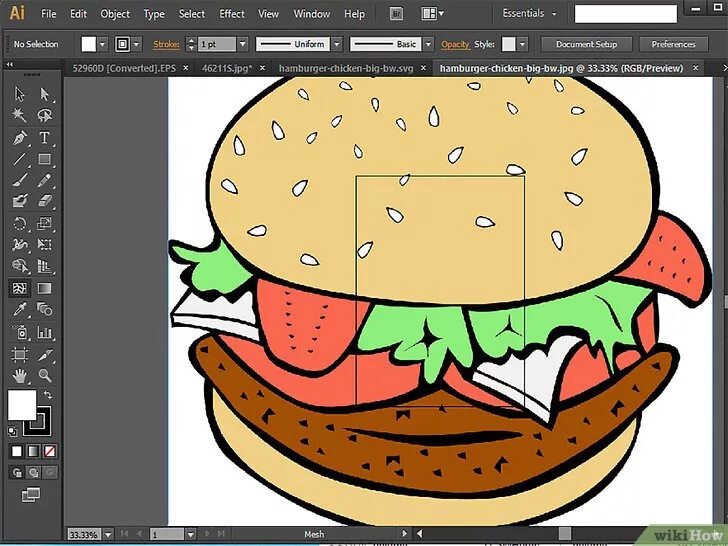Click the Preferences button
728x546 pixels.
[x=673, y=45]
